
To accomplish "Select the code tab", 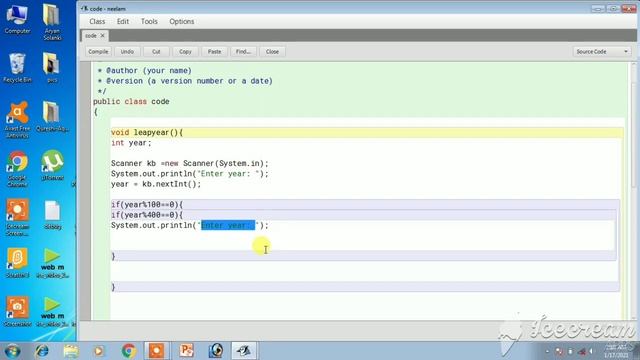I will click(91, 36).
